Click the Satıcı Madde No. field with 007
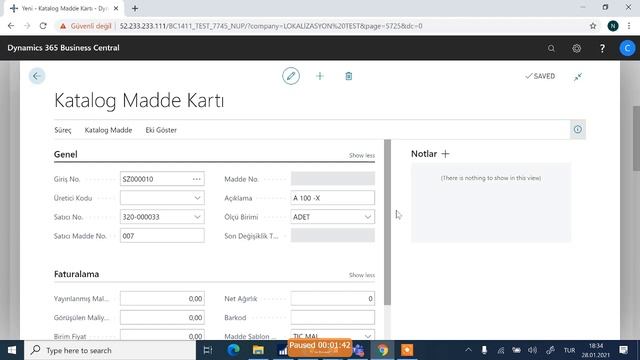Screen dimensions: 640x360 click(162, 236)
